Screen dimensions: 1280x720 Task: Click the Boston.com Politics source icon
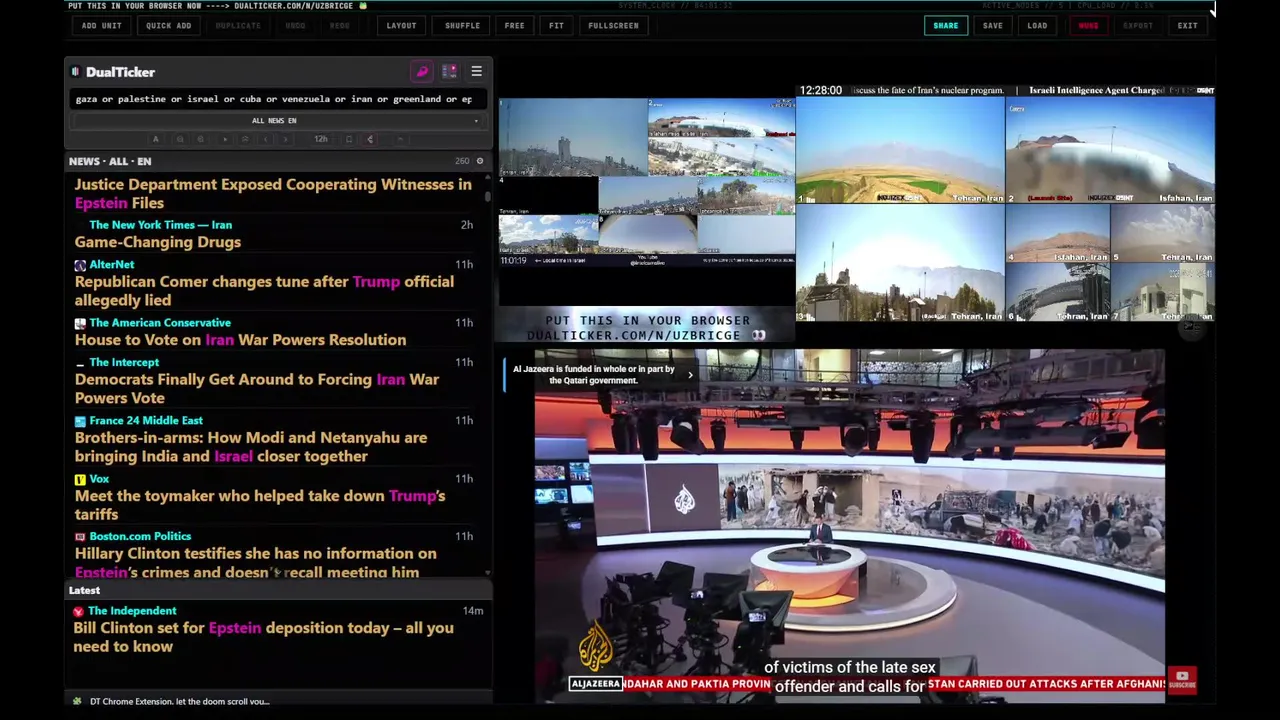pyautogui.click(x=80, y=537)
